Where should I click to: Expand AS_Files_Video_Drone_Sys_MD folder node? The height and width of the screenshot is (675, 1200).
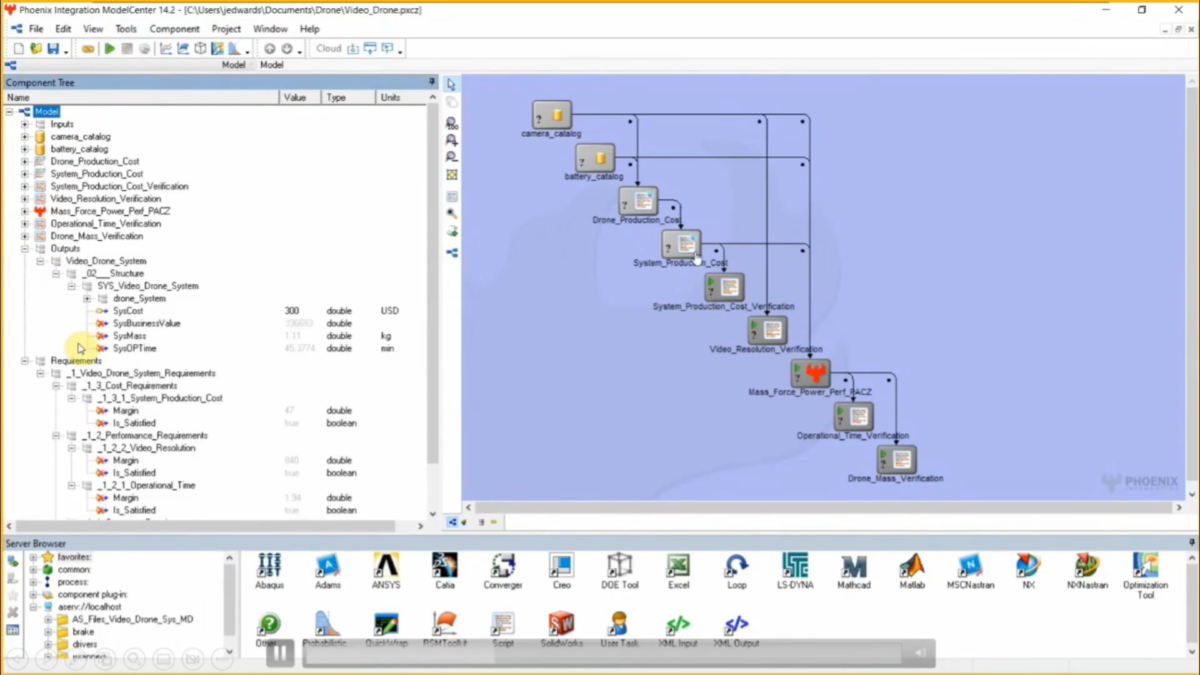coord(48,620)
